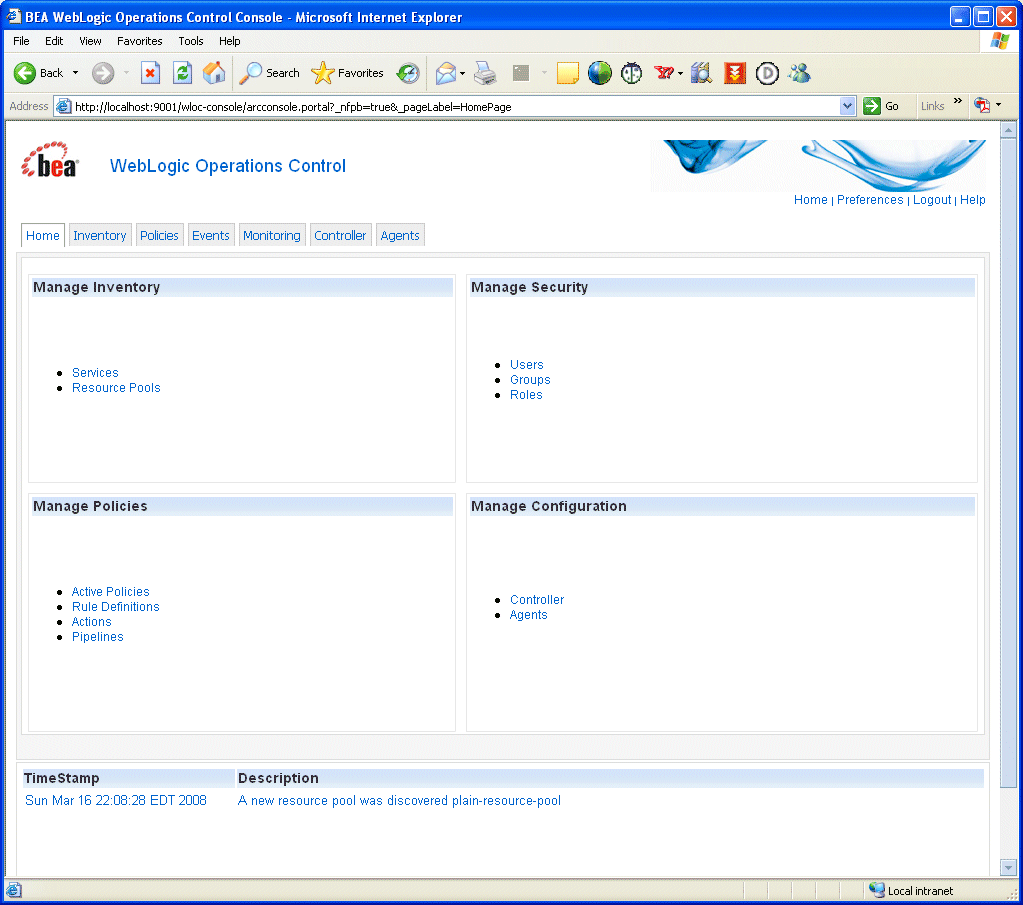
Task: Click the Messenger people toolbar icon
Action: coord(799,73)
